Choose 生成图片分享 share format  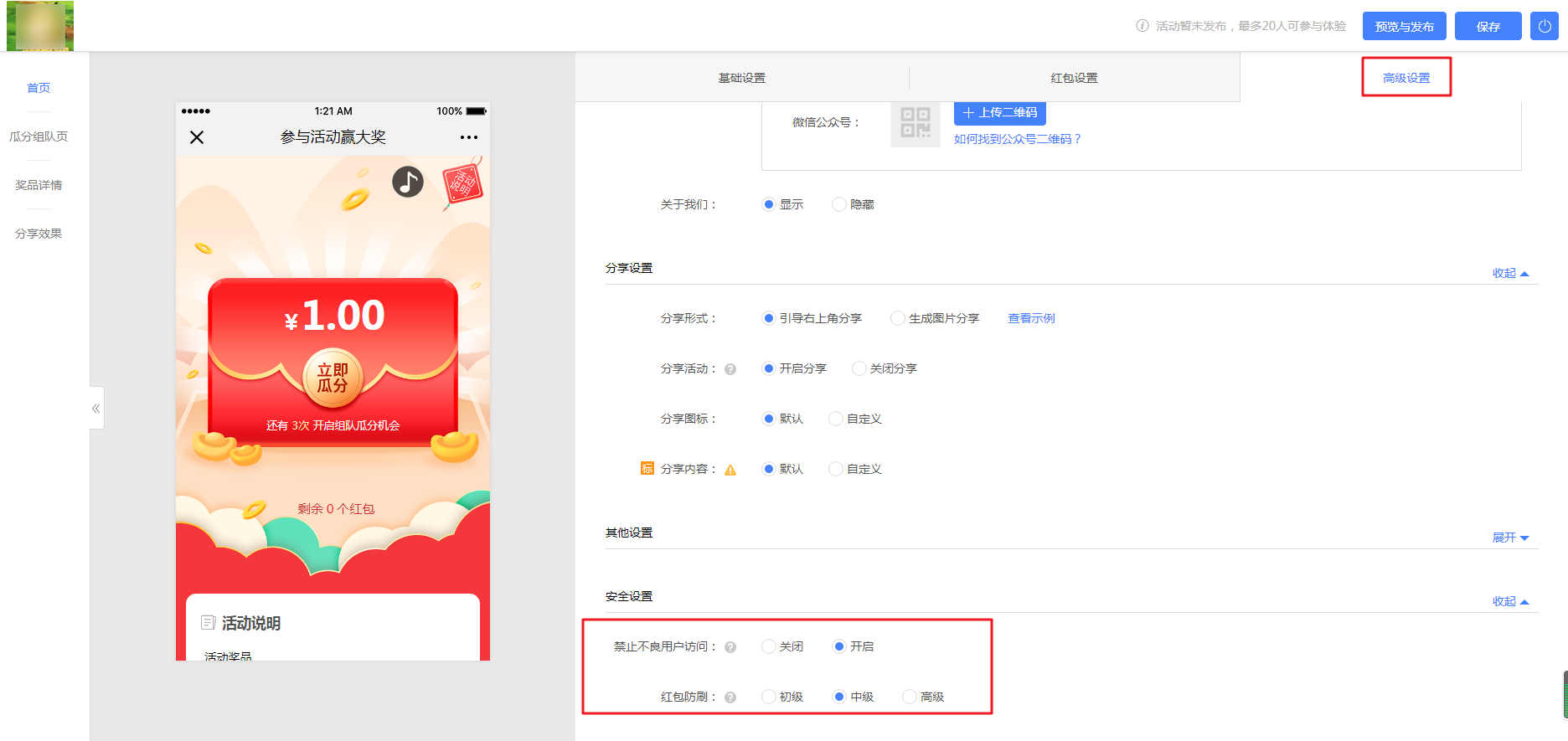pos(936,318)
